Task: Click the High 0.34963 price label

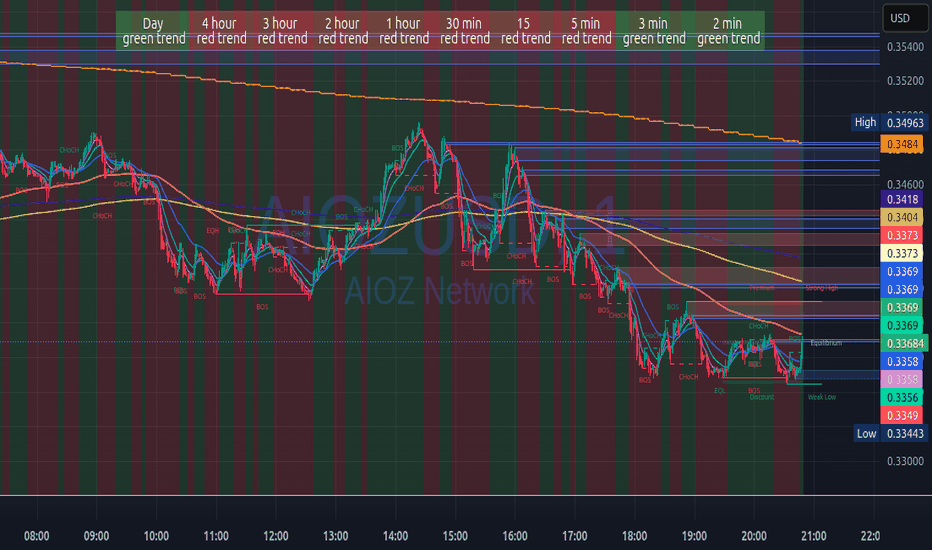Action: (x=889, y=122)
